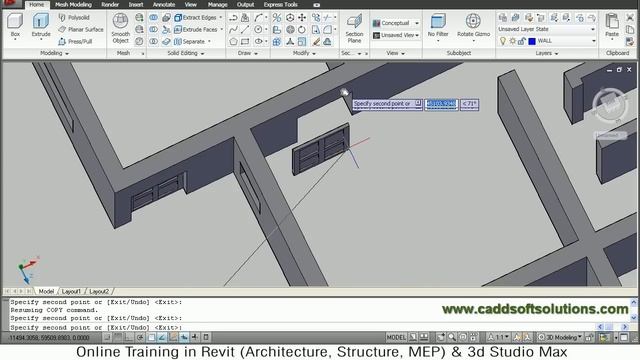
Task: Expand the Draw panel
Action: click(247, 53)
